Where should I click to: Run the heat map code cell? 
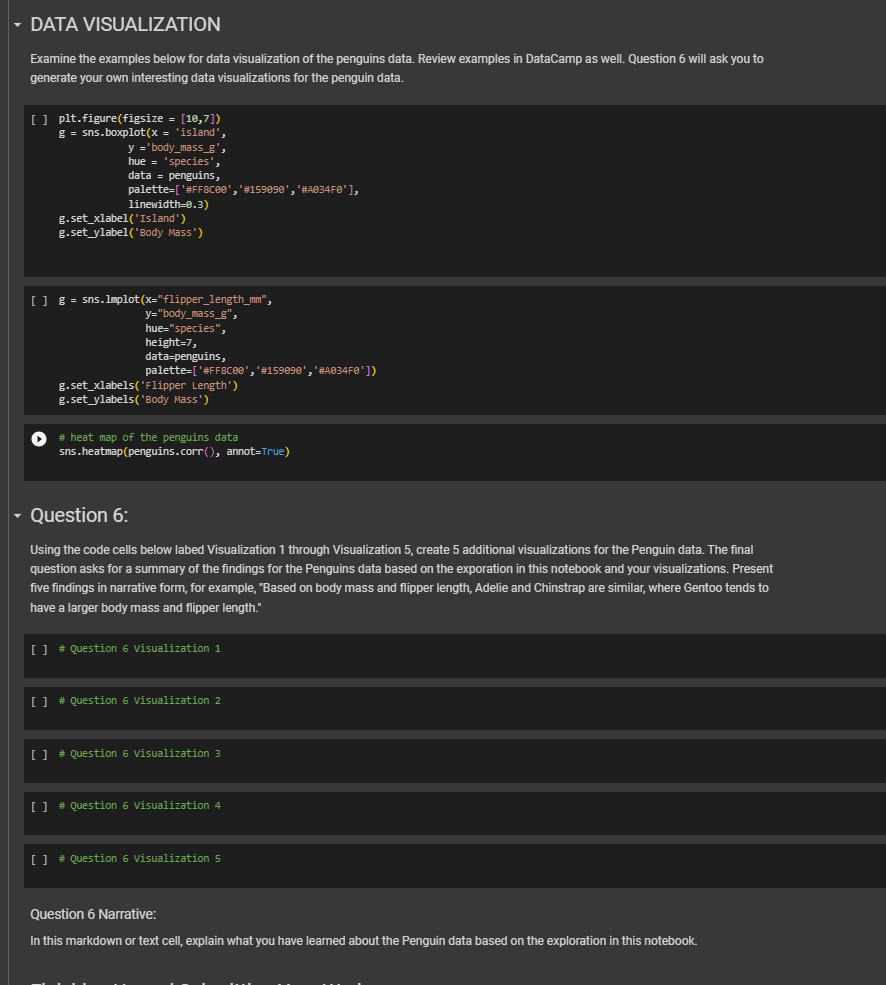coord(39,438)
